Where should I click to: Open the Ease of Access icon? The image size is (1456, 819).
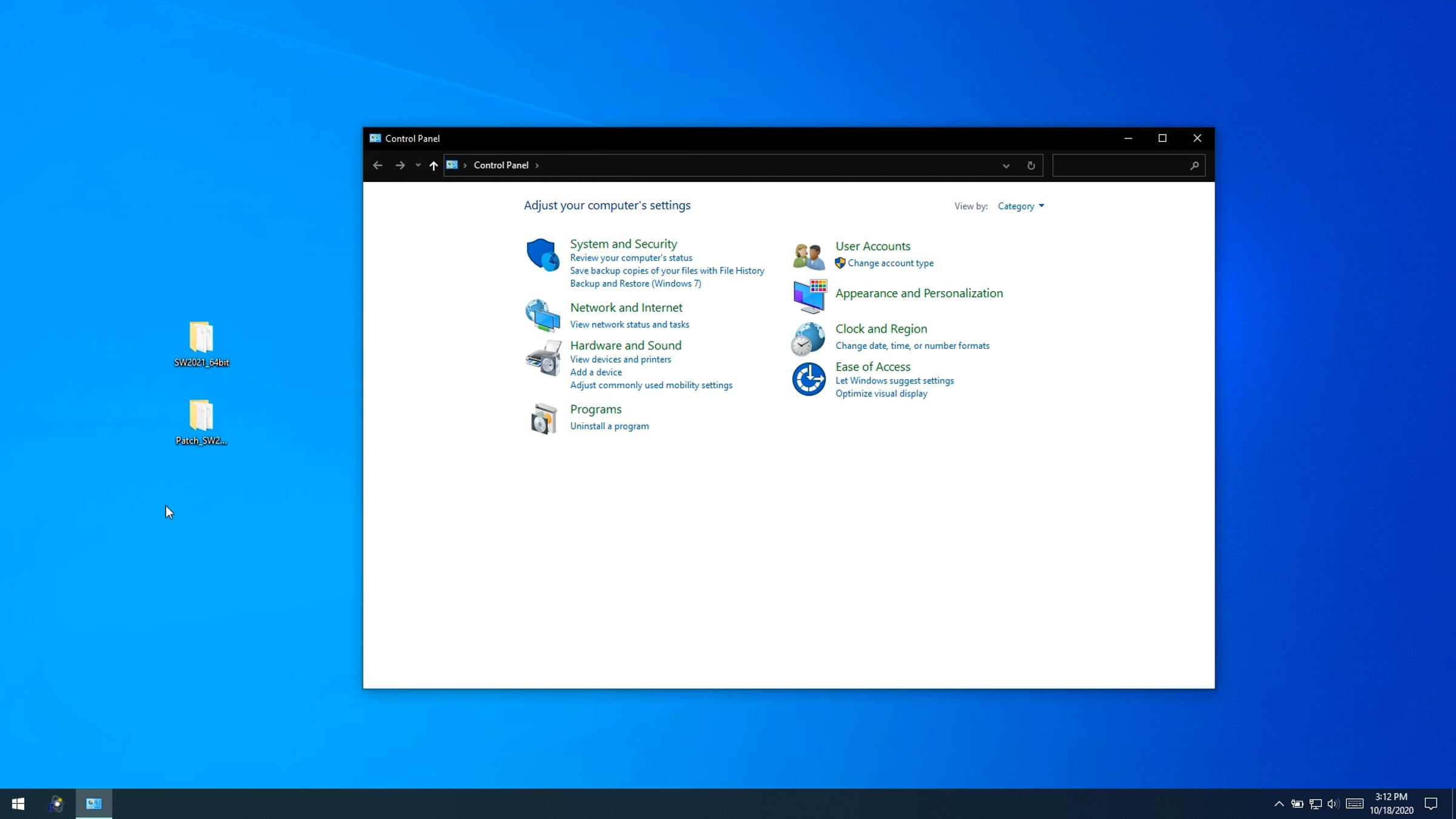(x=809, y=379)
